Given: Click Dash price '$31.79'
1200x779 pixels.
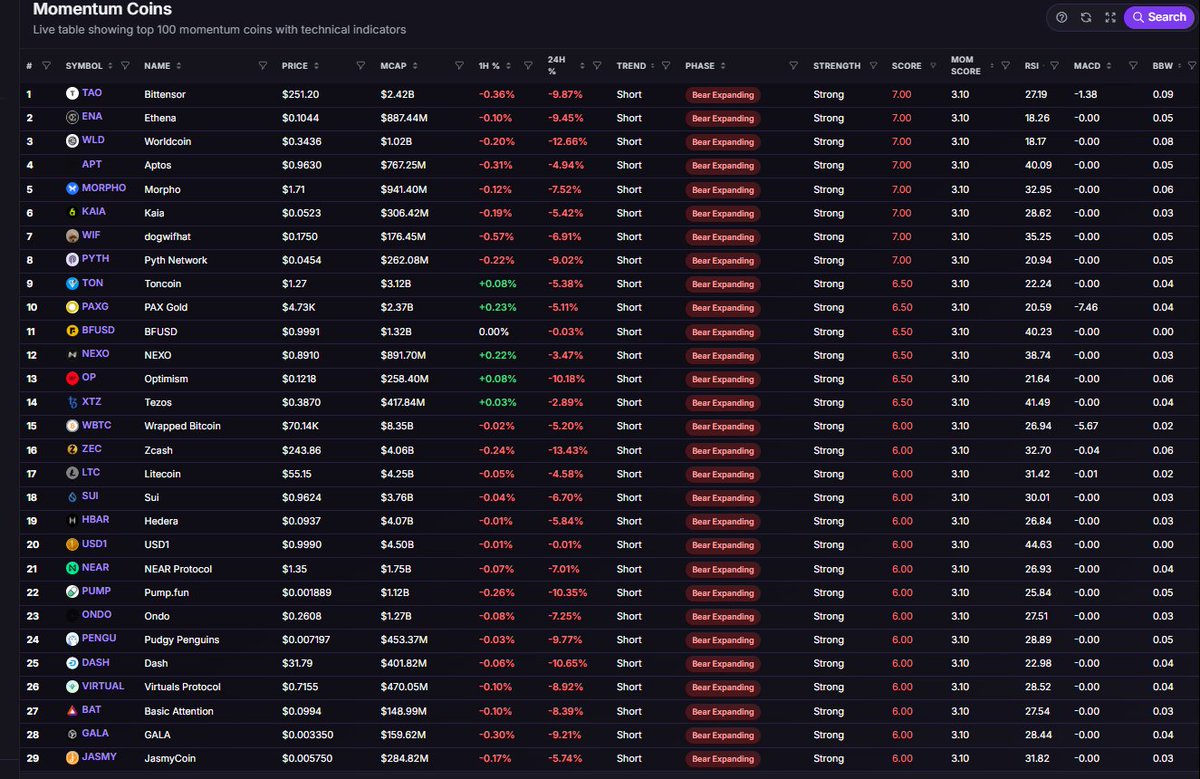Looking at the screenshot, I should [x=297, y=663].
